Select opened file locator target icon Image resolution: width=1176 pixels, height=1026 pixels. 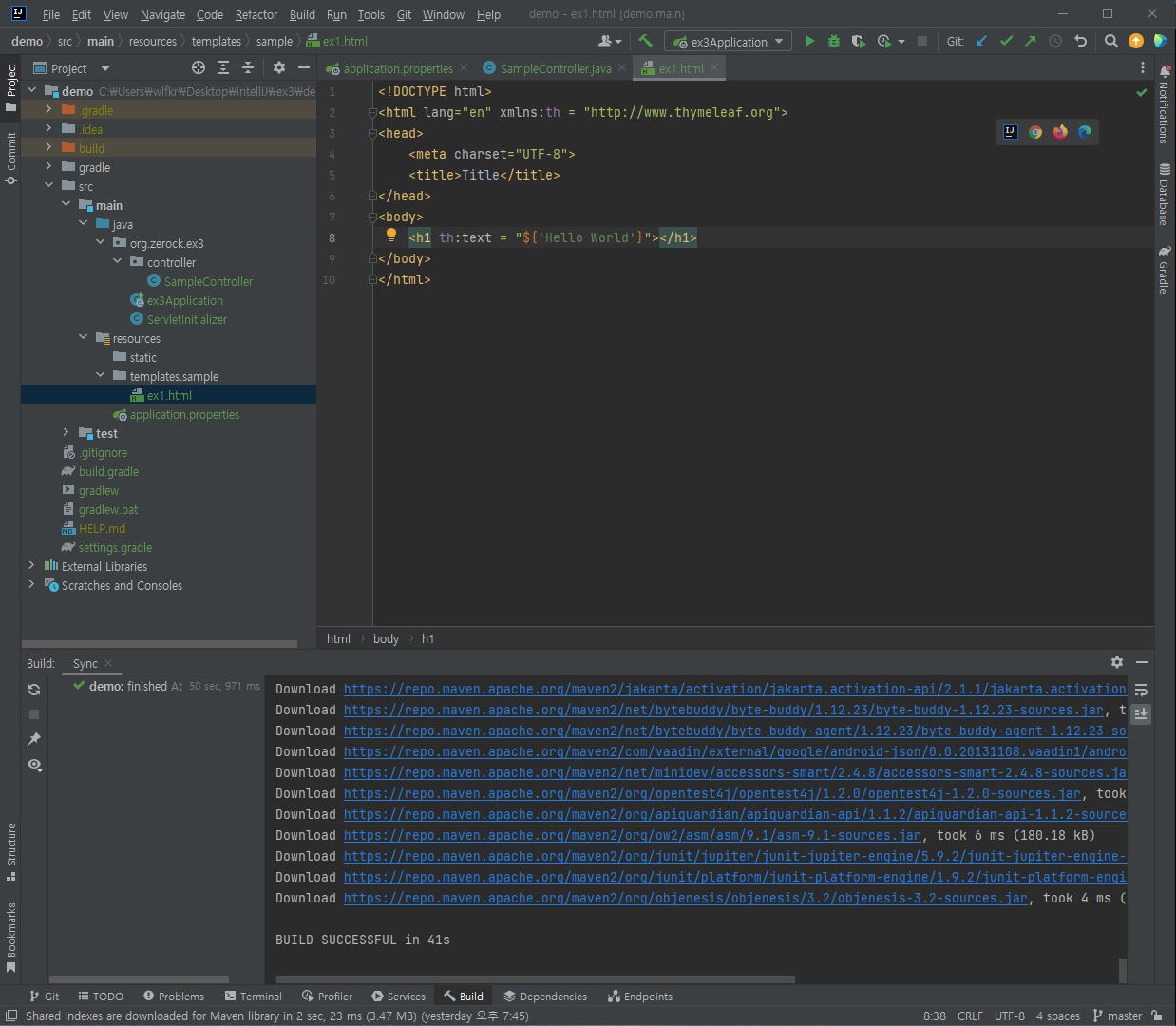coord(199,67)
